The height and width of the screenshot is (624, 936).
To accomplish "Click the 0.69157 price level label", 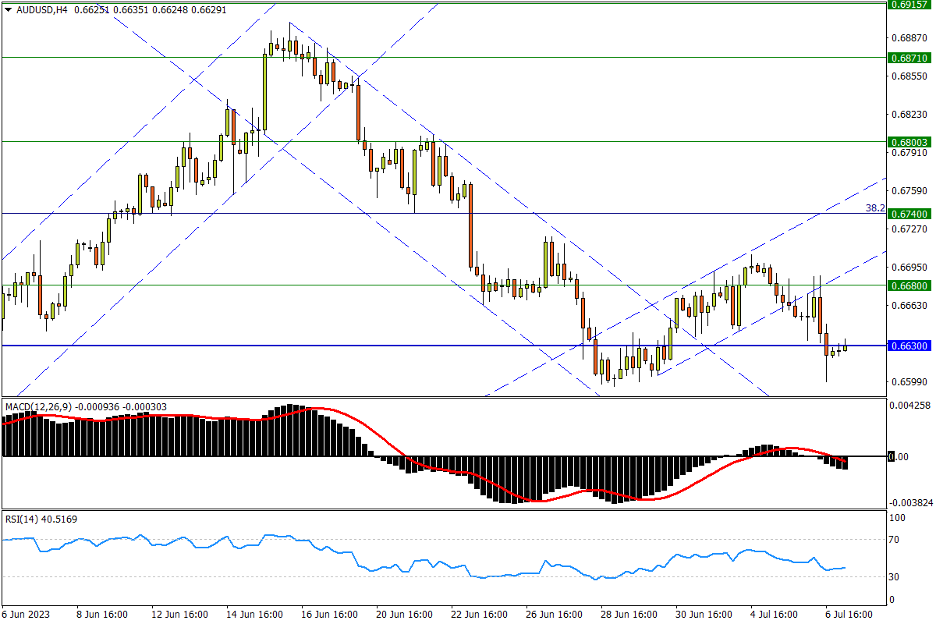I will pyautogui.click(x=908, y=5).
